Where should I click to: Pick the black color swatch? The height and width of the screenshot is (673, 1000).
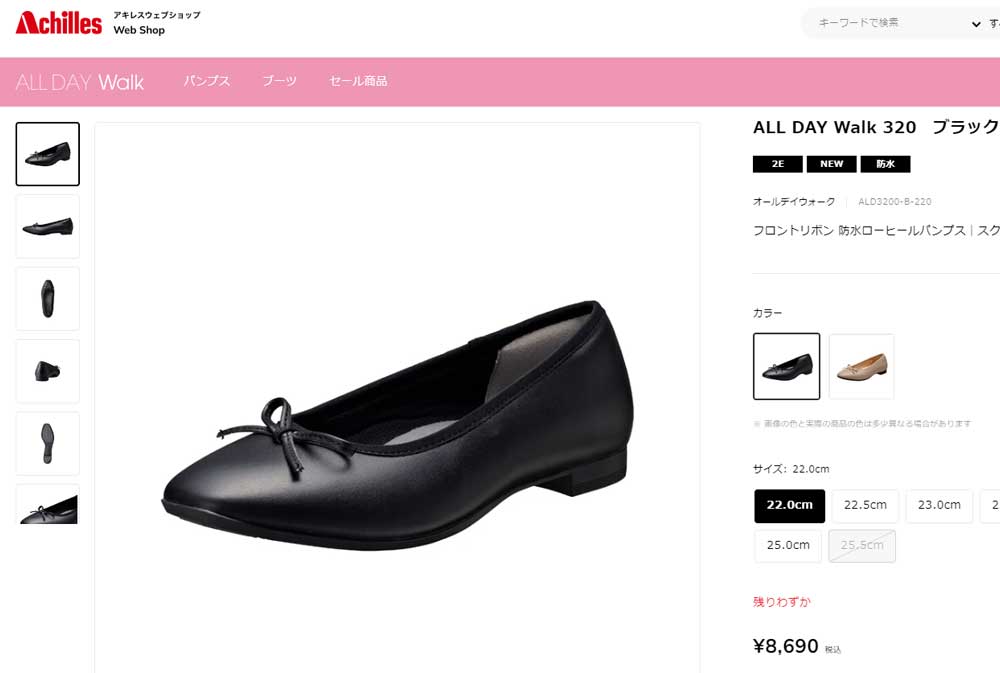tap(786, 366)
